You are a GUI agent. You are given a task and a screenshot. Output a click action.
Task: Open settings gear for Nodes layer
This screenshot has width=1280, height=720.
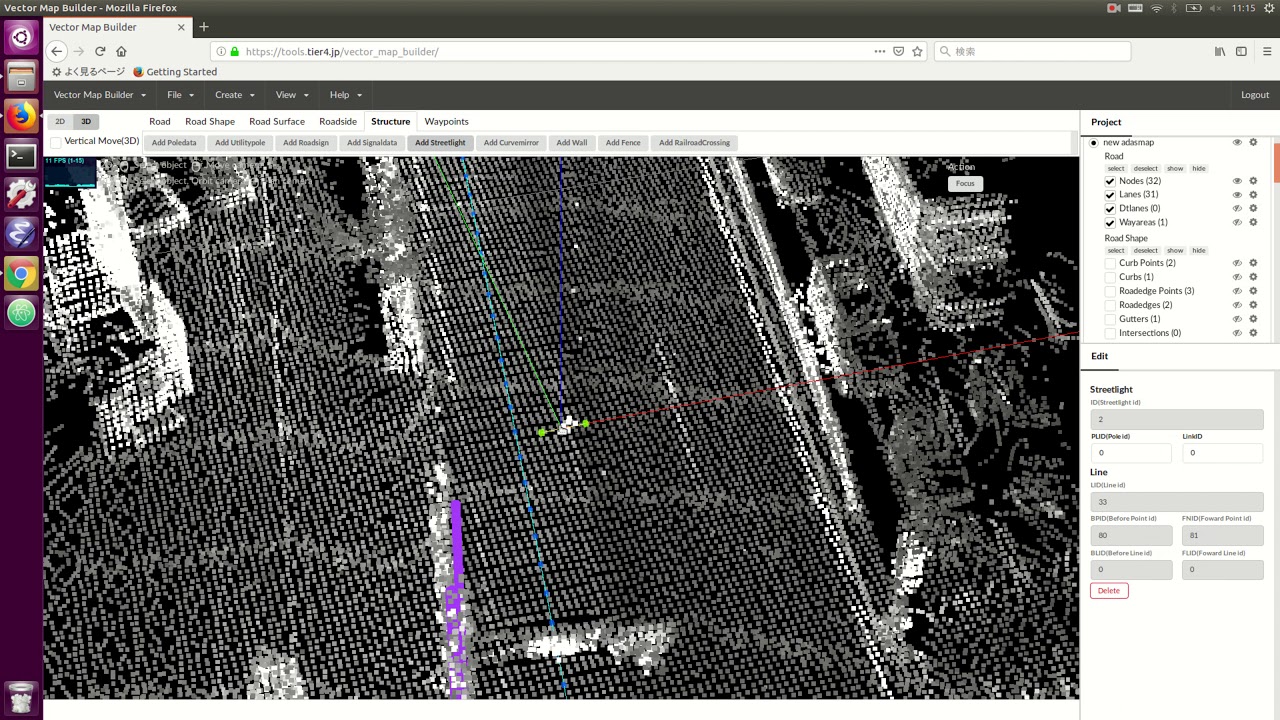1253,181
